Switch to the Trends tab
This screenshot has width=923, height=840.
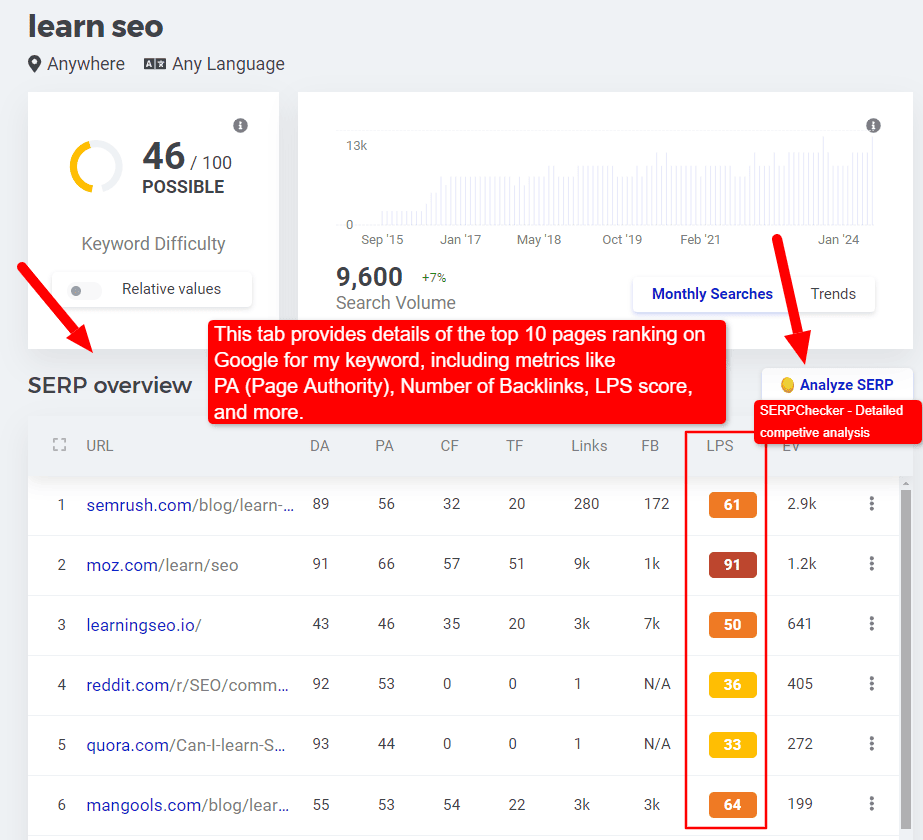(832, 294)
